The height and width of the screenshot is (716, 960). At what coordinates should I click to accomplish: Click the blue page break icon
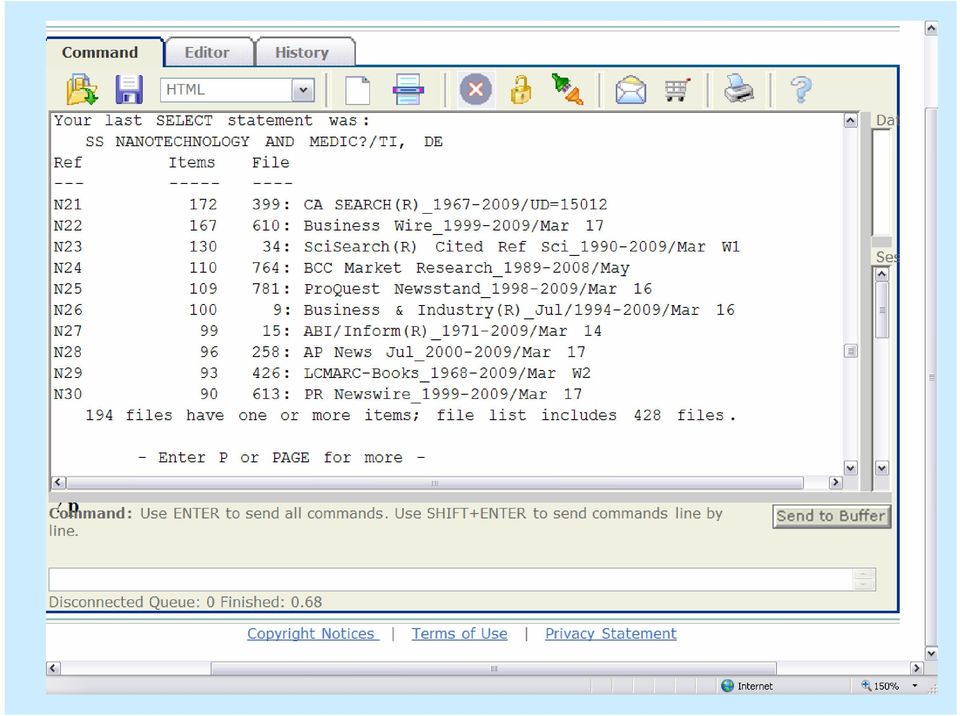(x=408, y=89)
